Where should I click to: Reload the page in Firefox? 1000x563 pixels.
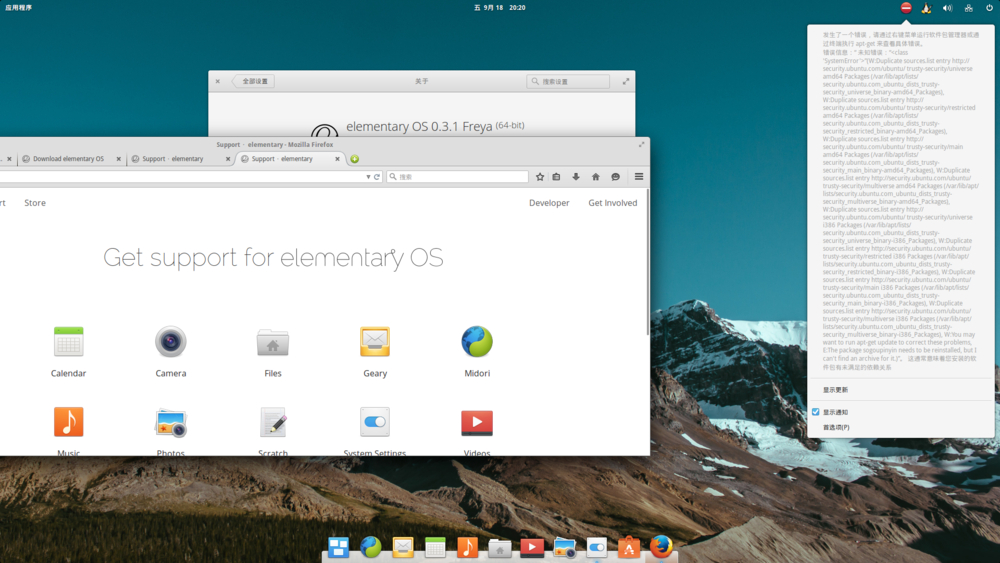click(377, 177)
